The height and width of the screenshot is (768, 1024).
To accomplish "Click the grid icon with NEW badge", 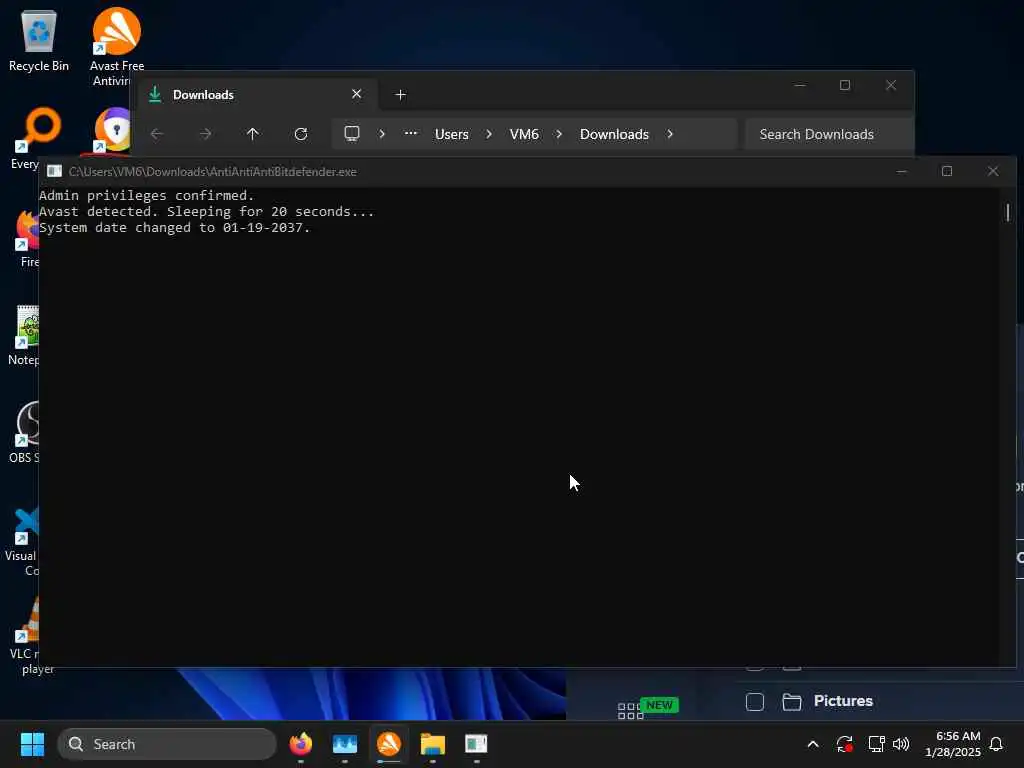I will (631, 711).
